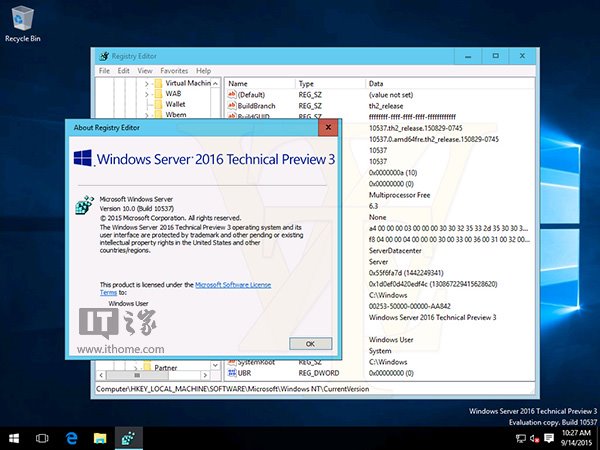
Task: Open the Start menu
Action: (x=14, y=438)
